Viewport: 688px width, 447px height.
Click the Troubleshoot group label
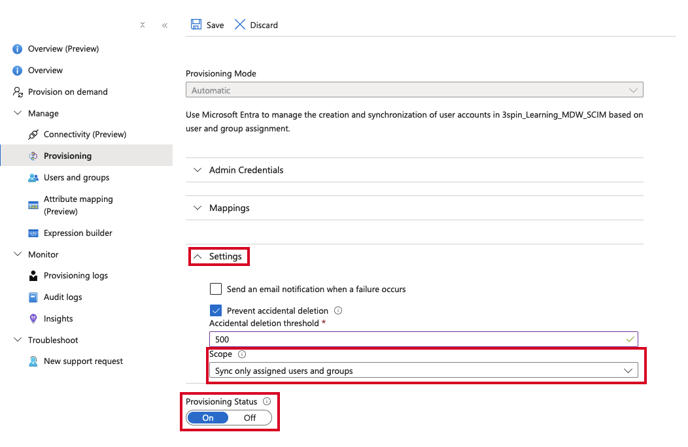click(53, 340)
